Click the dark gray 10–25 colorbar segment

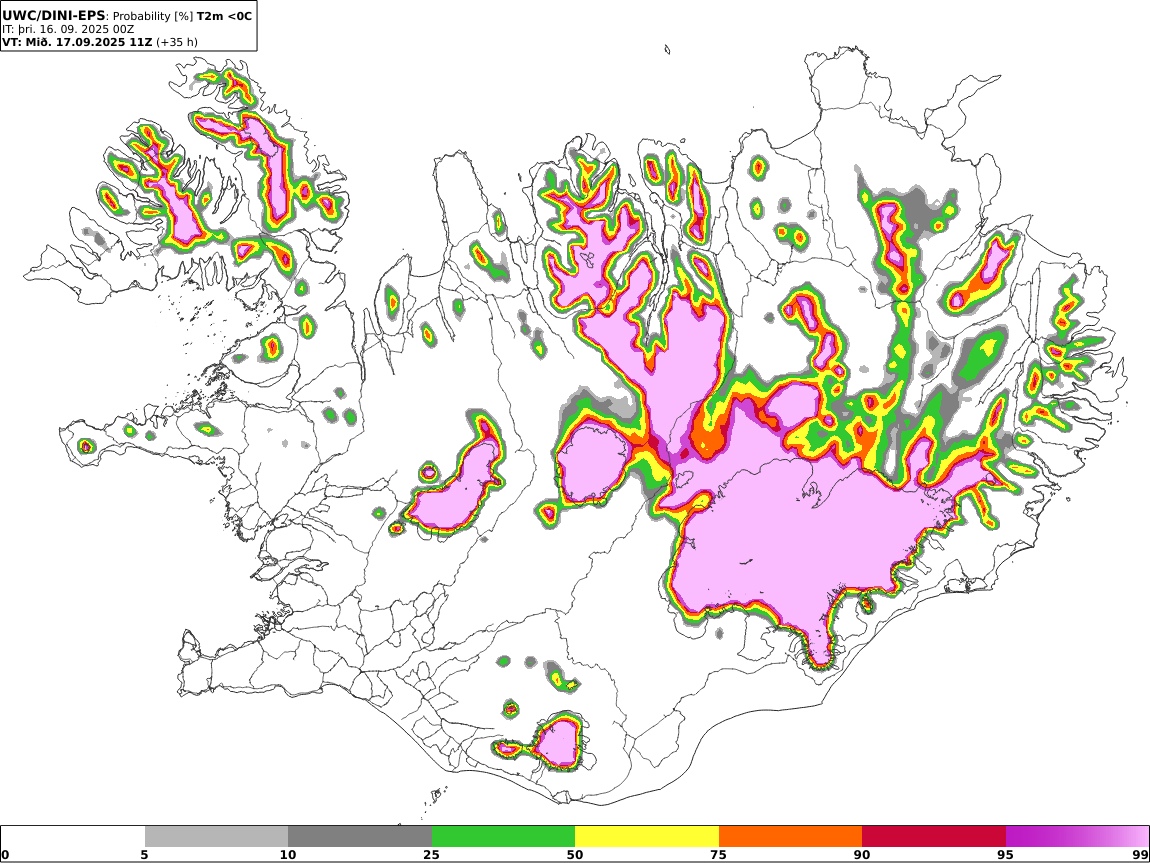(360, 837)
